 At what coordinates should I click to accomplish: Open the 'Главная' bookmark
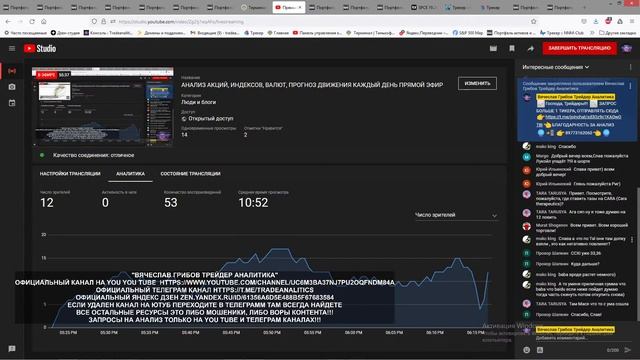[x=278, y=33]
